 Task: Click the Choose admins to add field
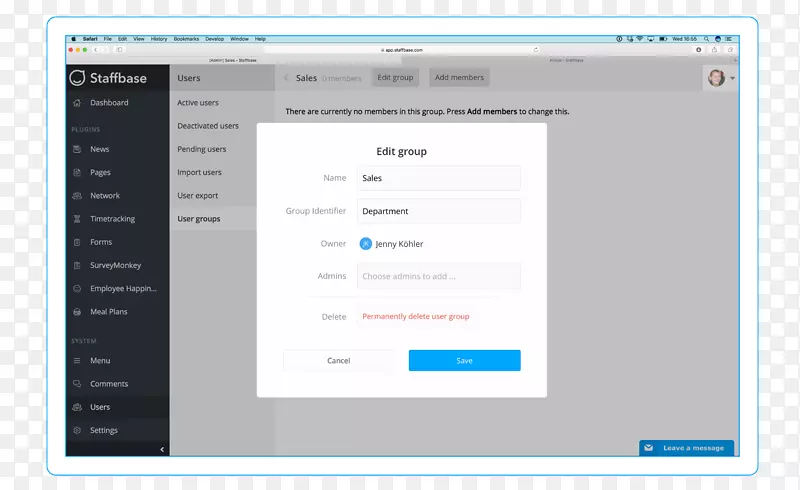tap(439, 276)
